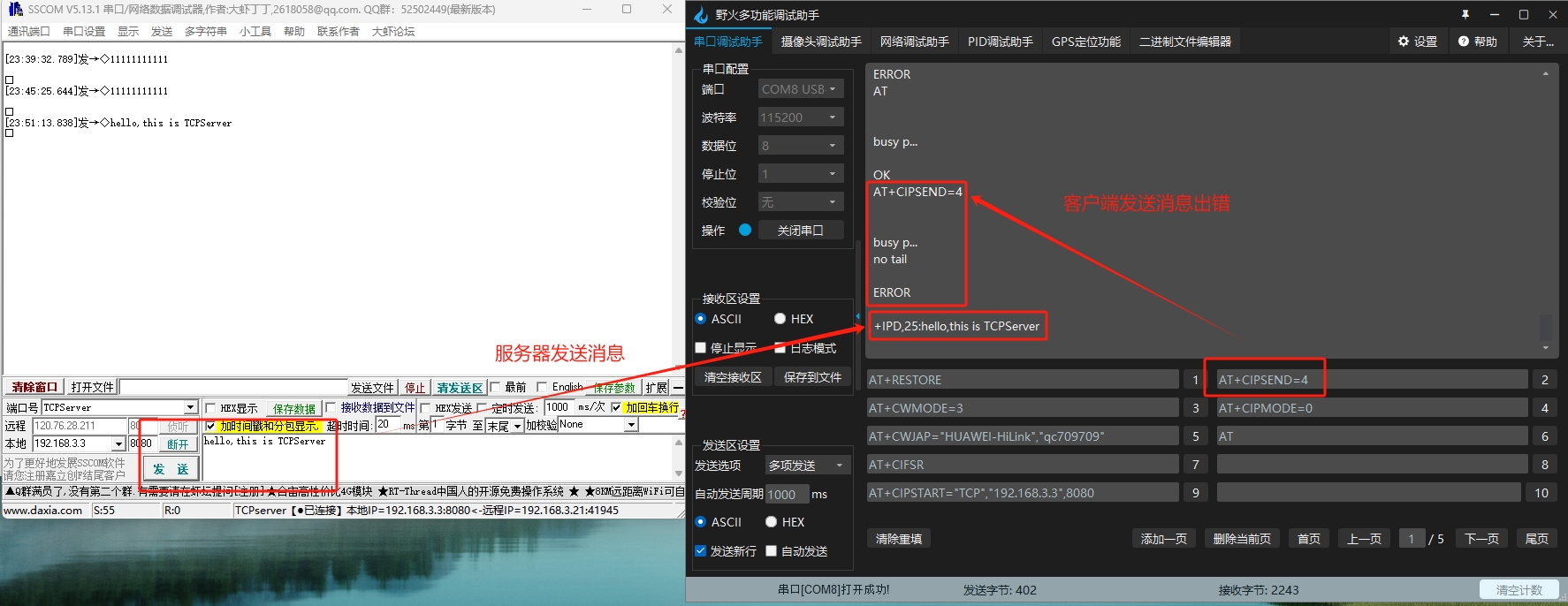Open 设置 via the gear icon

(x=1404, y=42)
